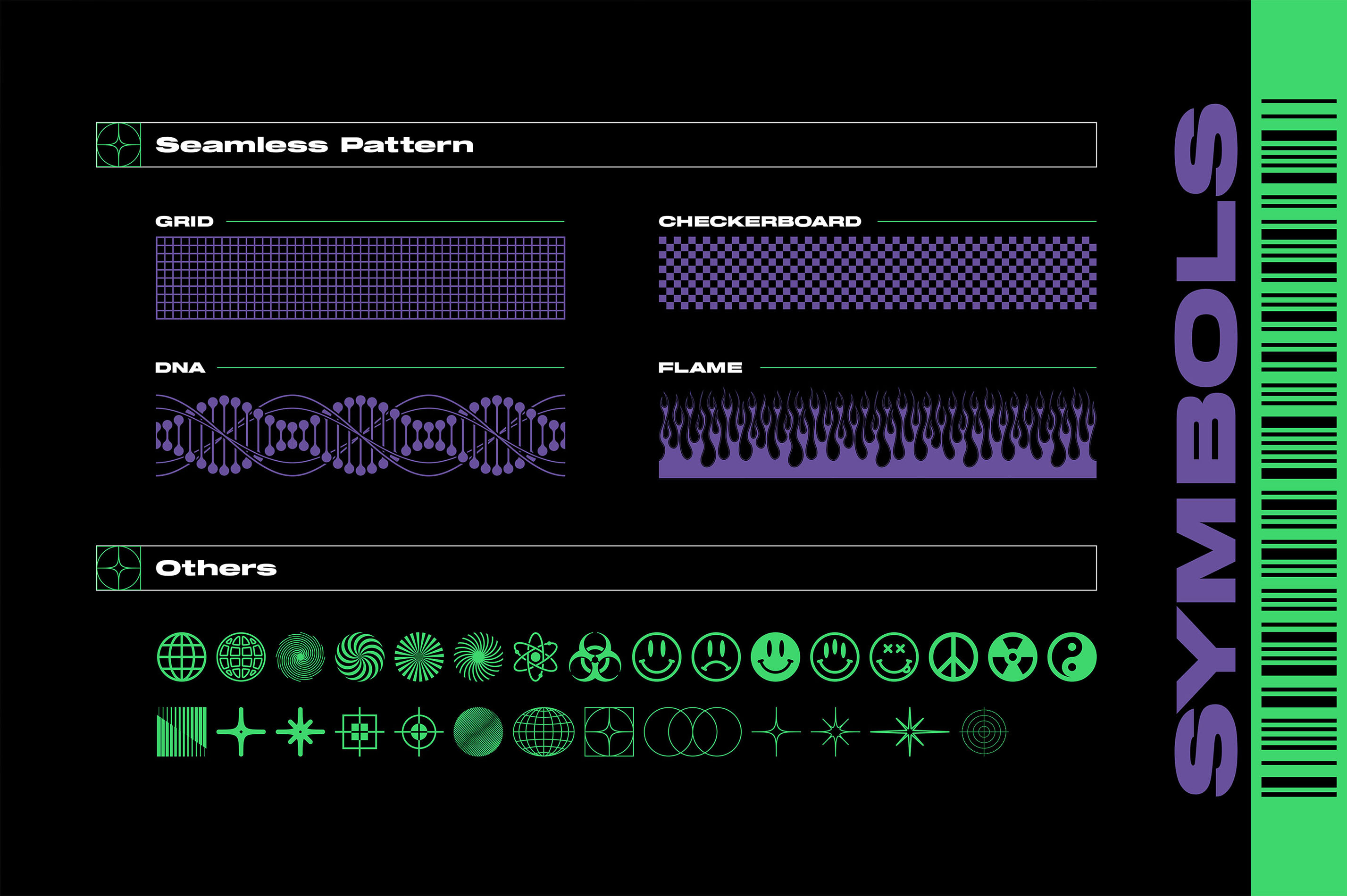Select the curved-ray swirl burst circle icon
Screen dimensions: 1347x896
pyautogui.click(x=478, y=656)
